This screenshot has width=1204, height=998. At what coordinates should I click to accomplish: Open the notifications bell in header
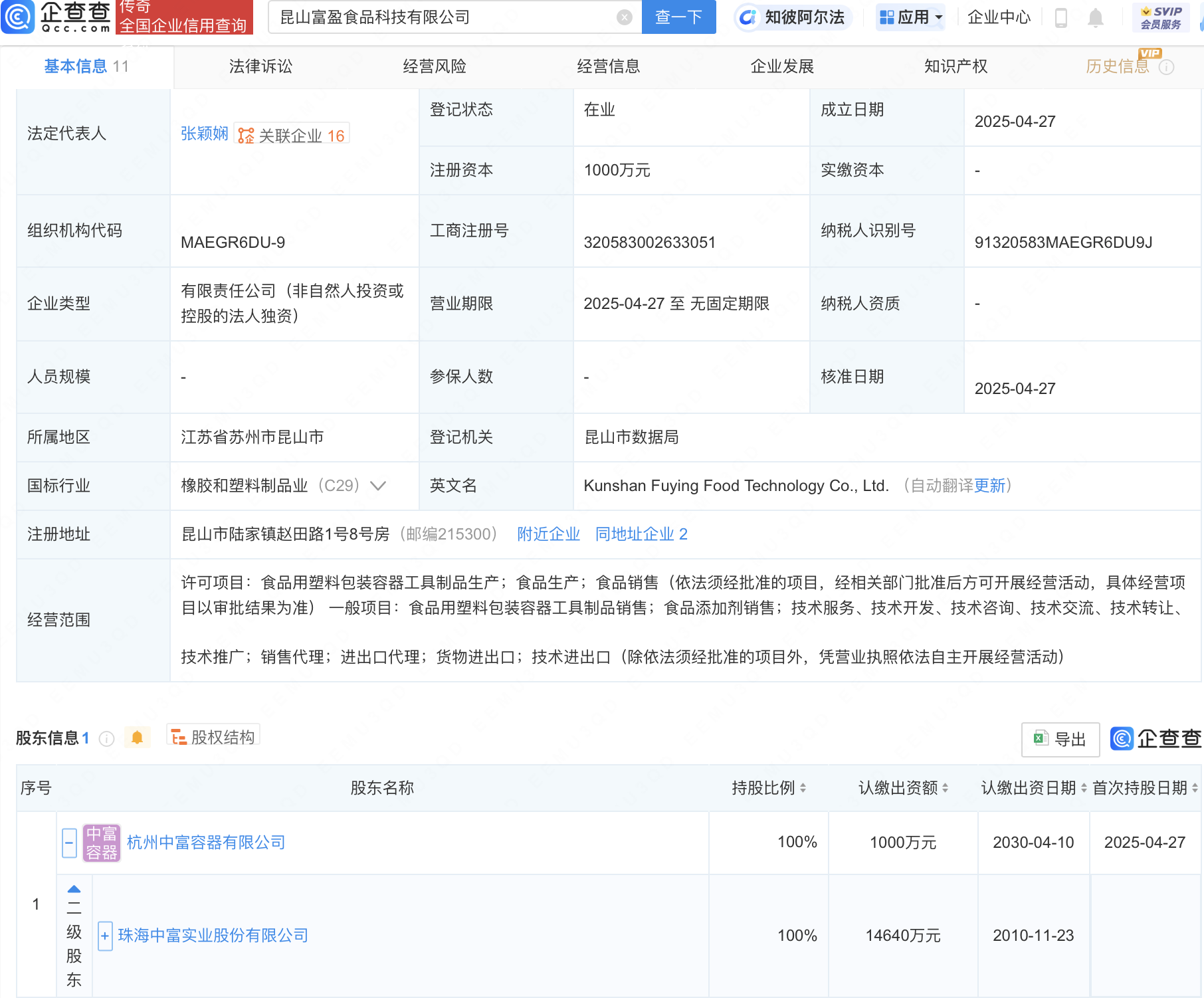pyautogui.click(x=1096, y=18)
